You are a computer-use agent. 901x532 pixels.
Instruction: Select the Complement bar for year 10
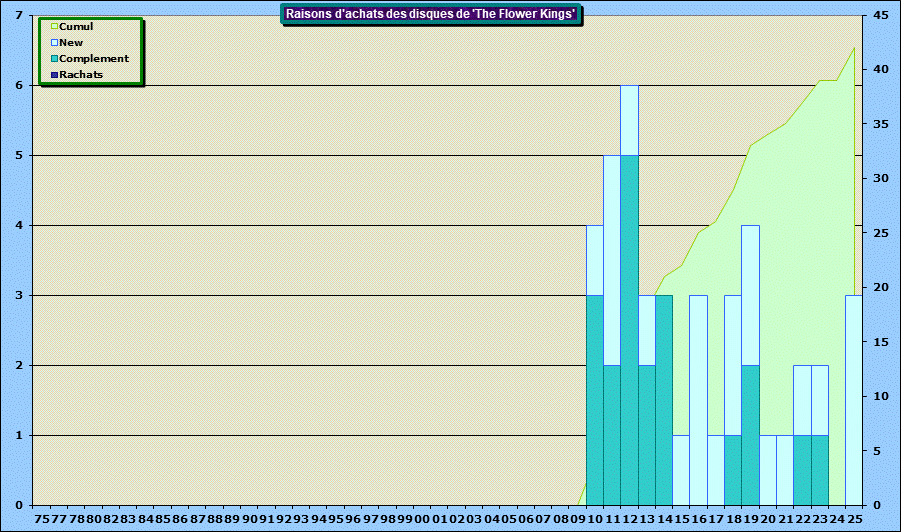[594, 400]
